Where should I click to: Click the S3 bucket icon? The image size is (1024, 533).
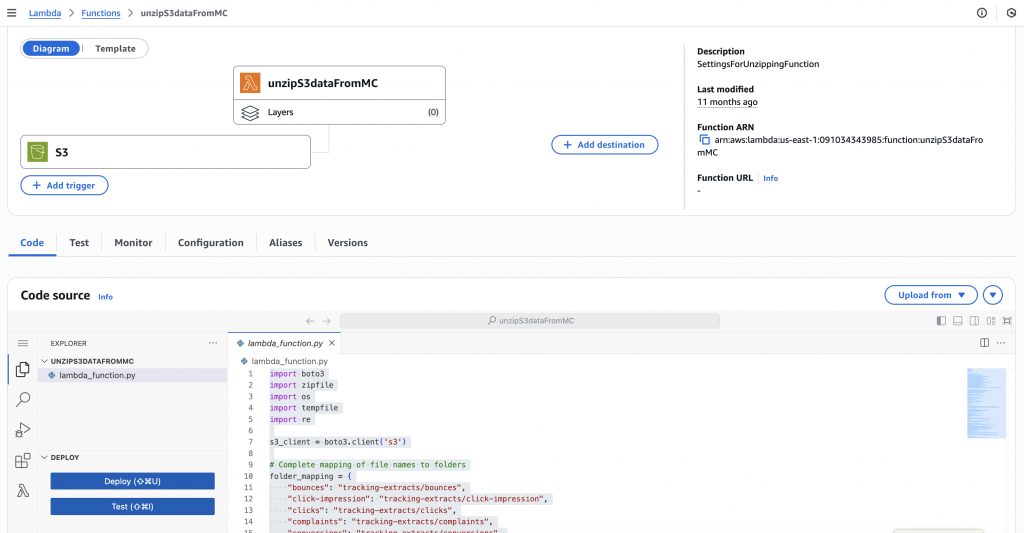[38, 152]
